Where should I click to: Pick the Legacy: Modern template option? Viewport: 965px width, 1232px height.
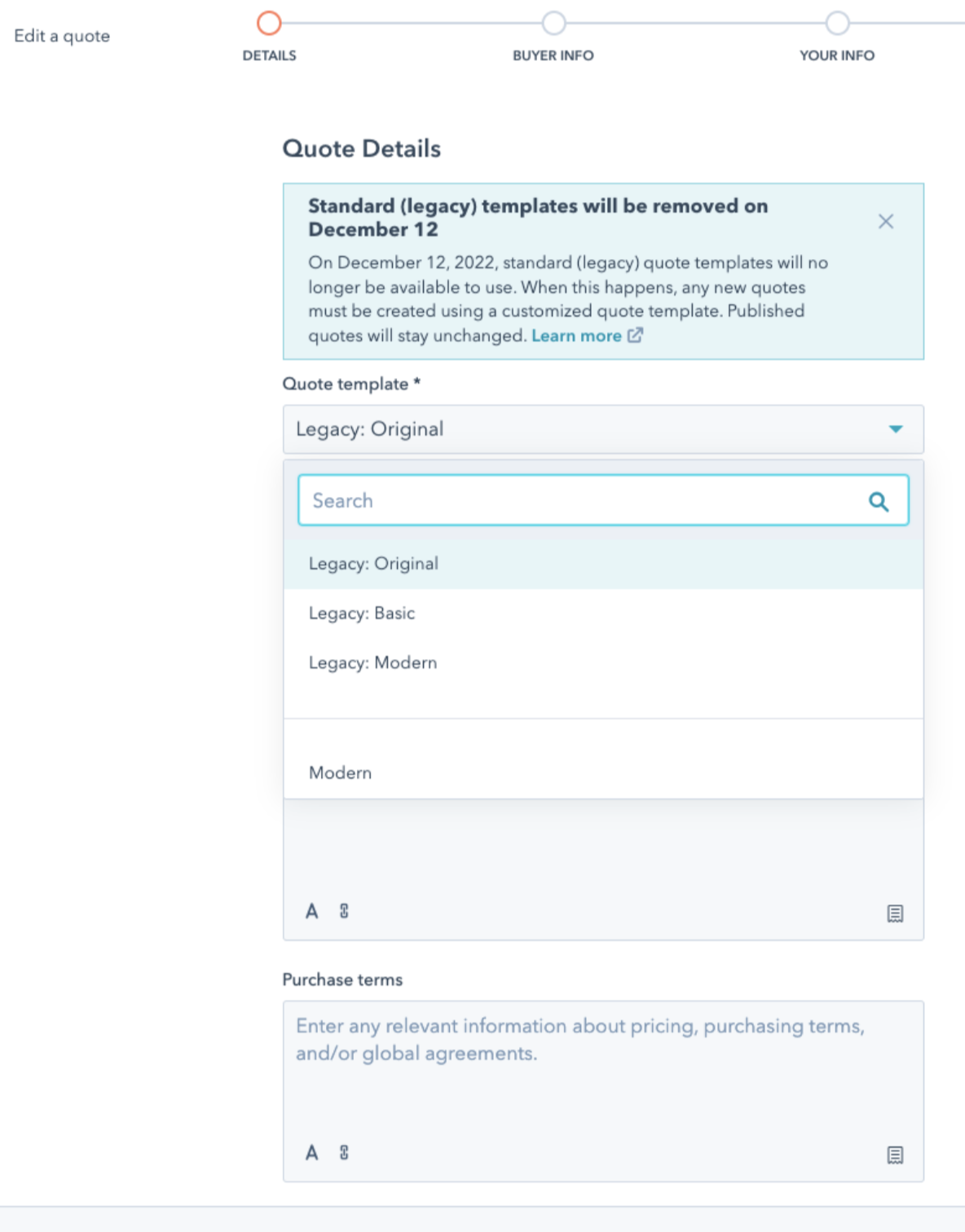point(372,663)
